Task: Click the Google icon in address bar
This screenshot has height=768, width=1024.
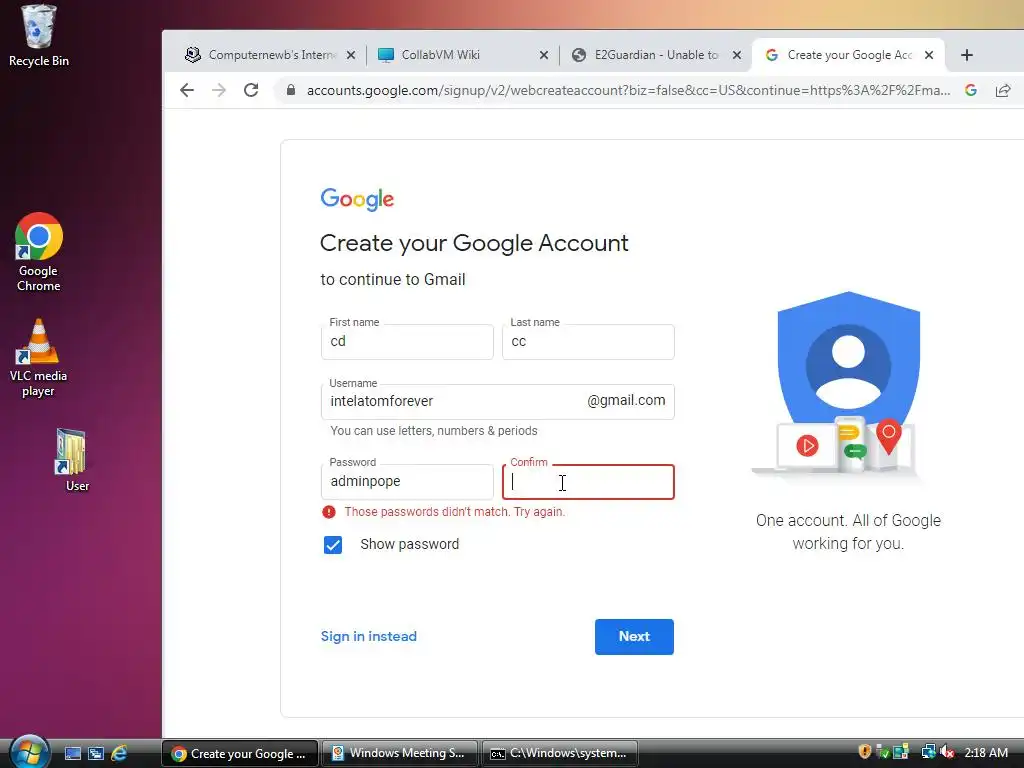Action: click(970, 90)
